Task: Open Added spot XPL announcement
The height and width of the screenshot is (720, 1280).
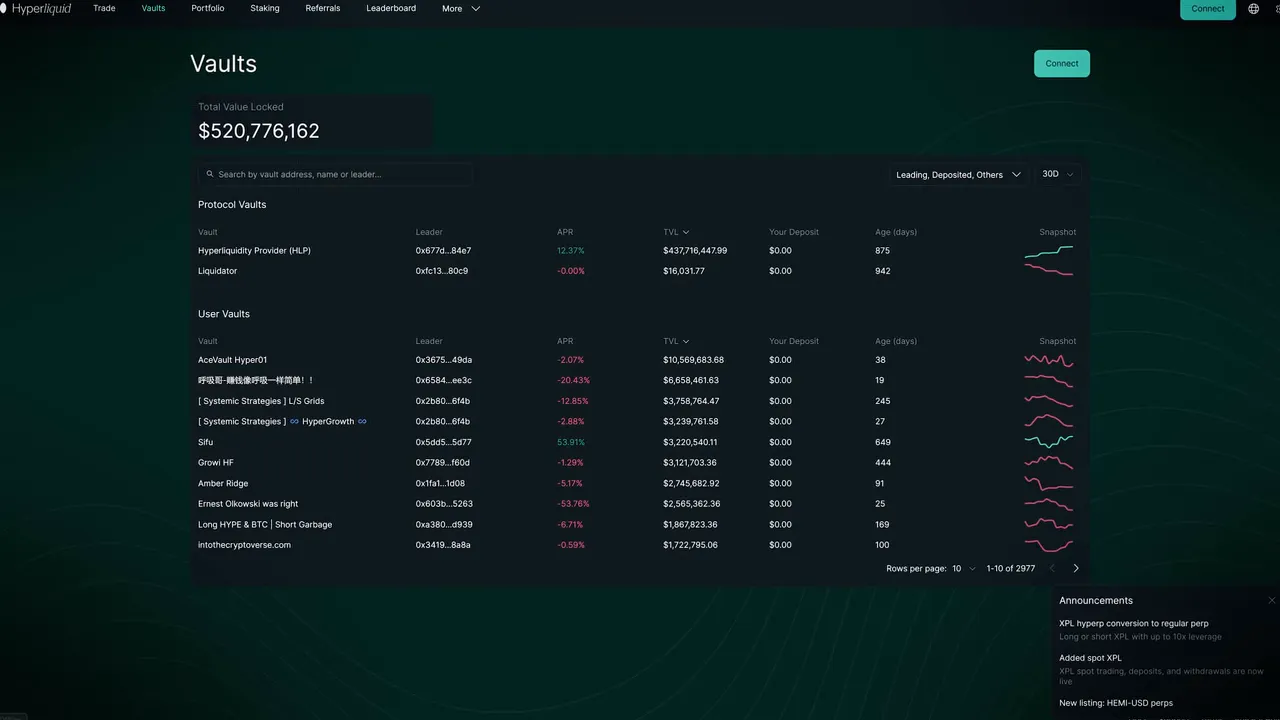Action: 1091,658
